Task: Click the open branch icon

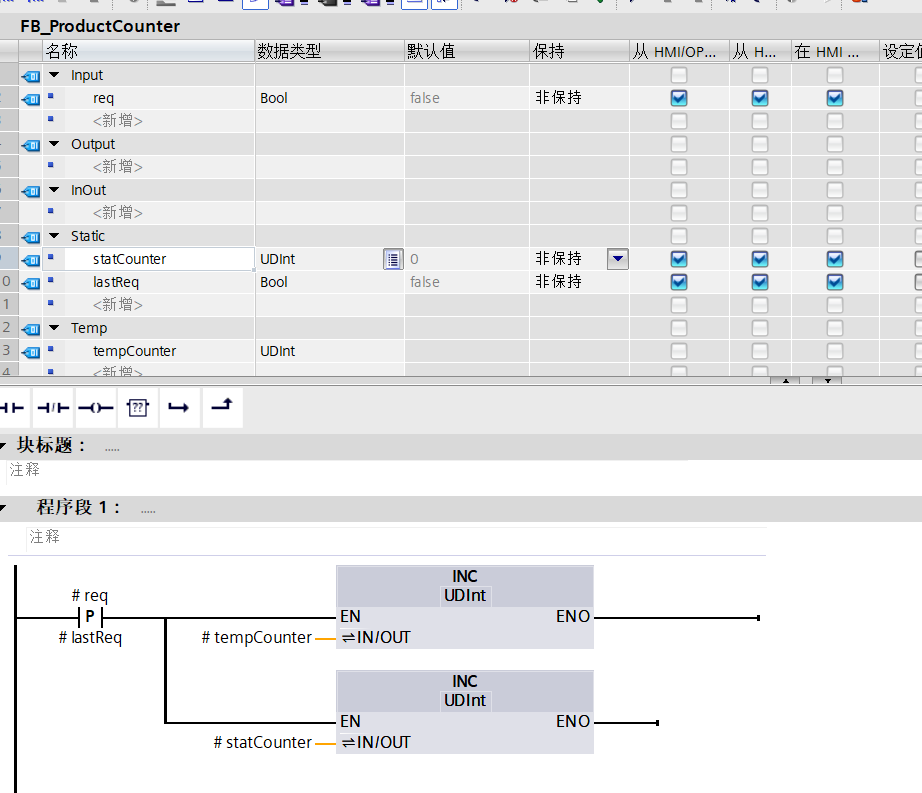Action: (179, 408)
